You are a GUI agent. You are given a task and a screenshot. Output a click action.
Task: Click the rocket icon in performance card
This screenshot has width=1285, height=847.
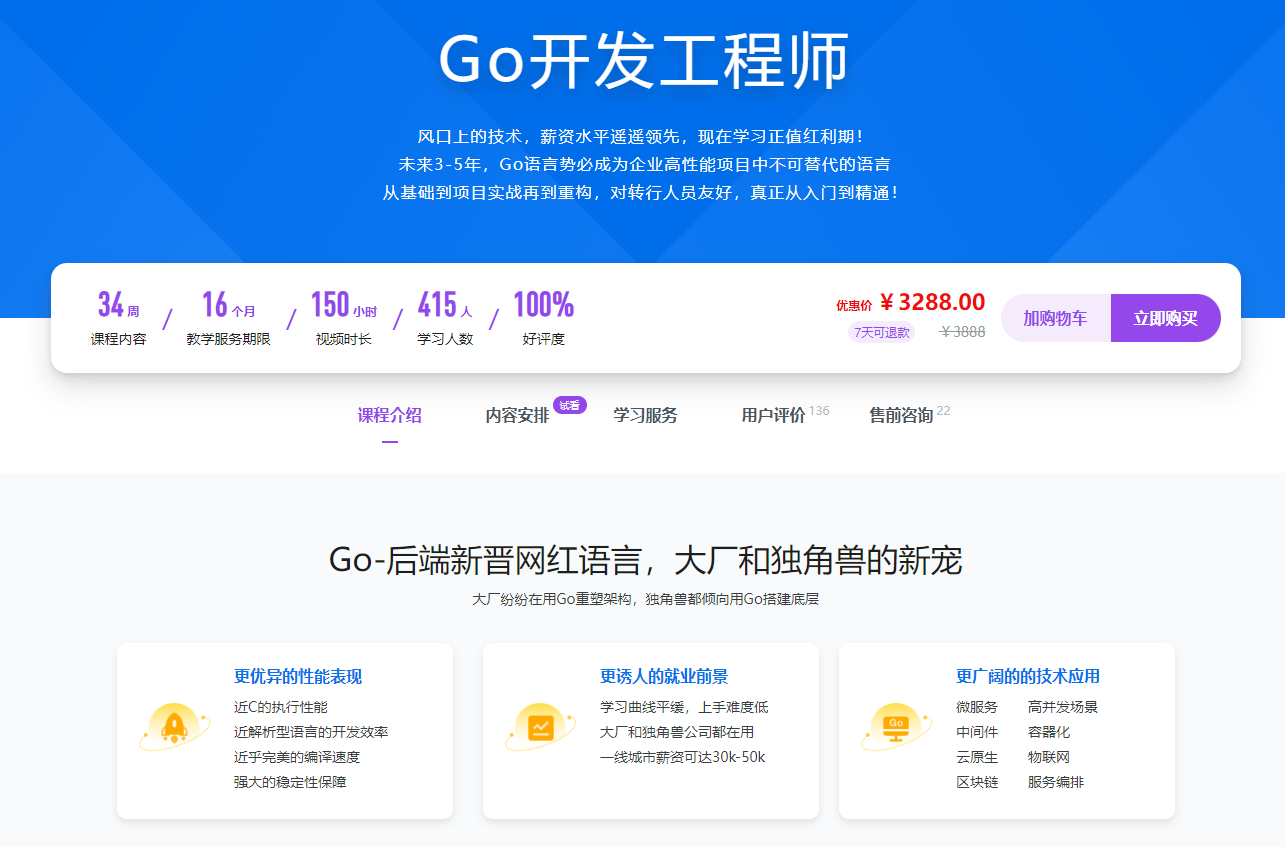pyautogui.click(x=174, y=725)
